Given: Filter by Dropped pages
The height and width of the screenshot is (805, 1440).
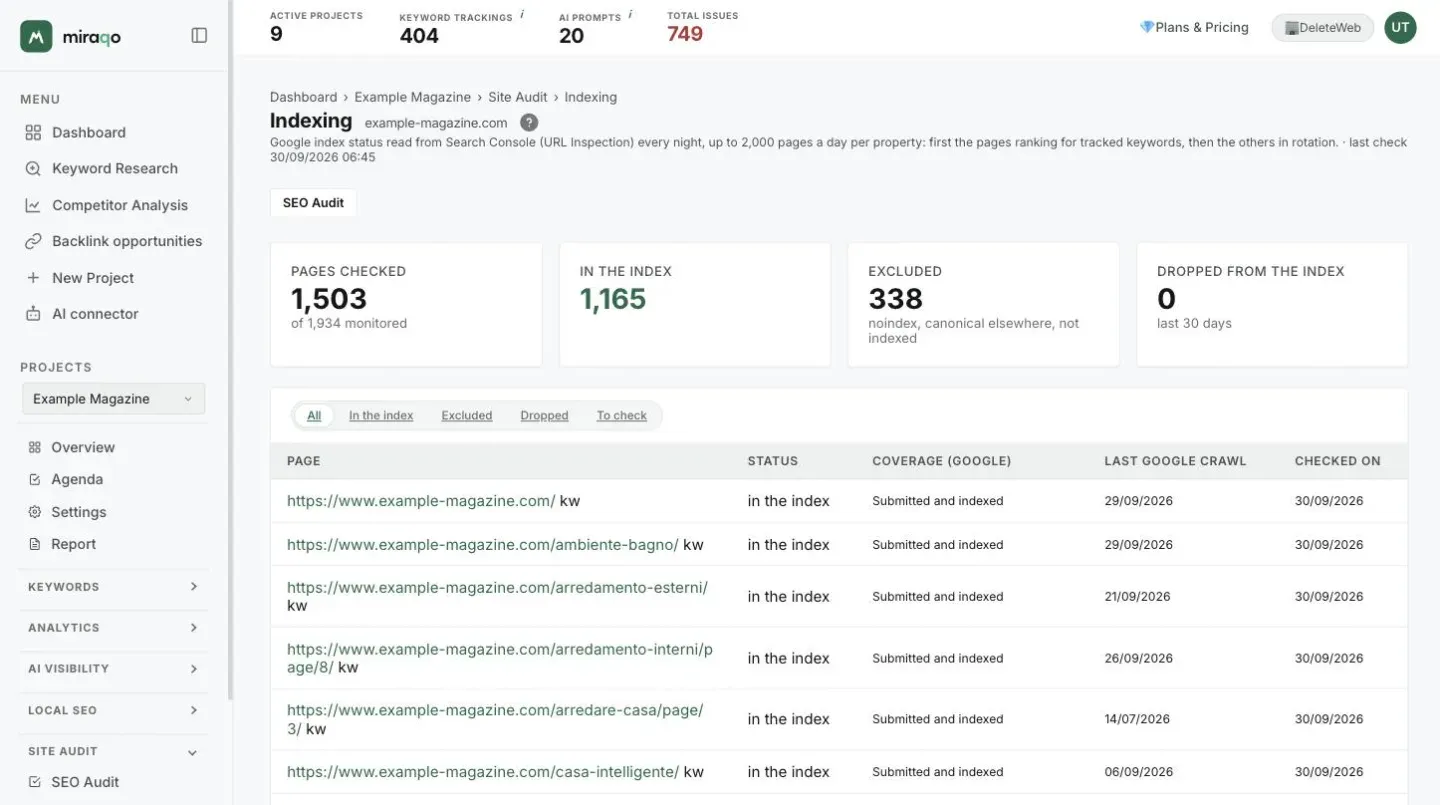Looking at the screenshot, I should tap(544, 416).
